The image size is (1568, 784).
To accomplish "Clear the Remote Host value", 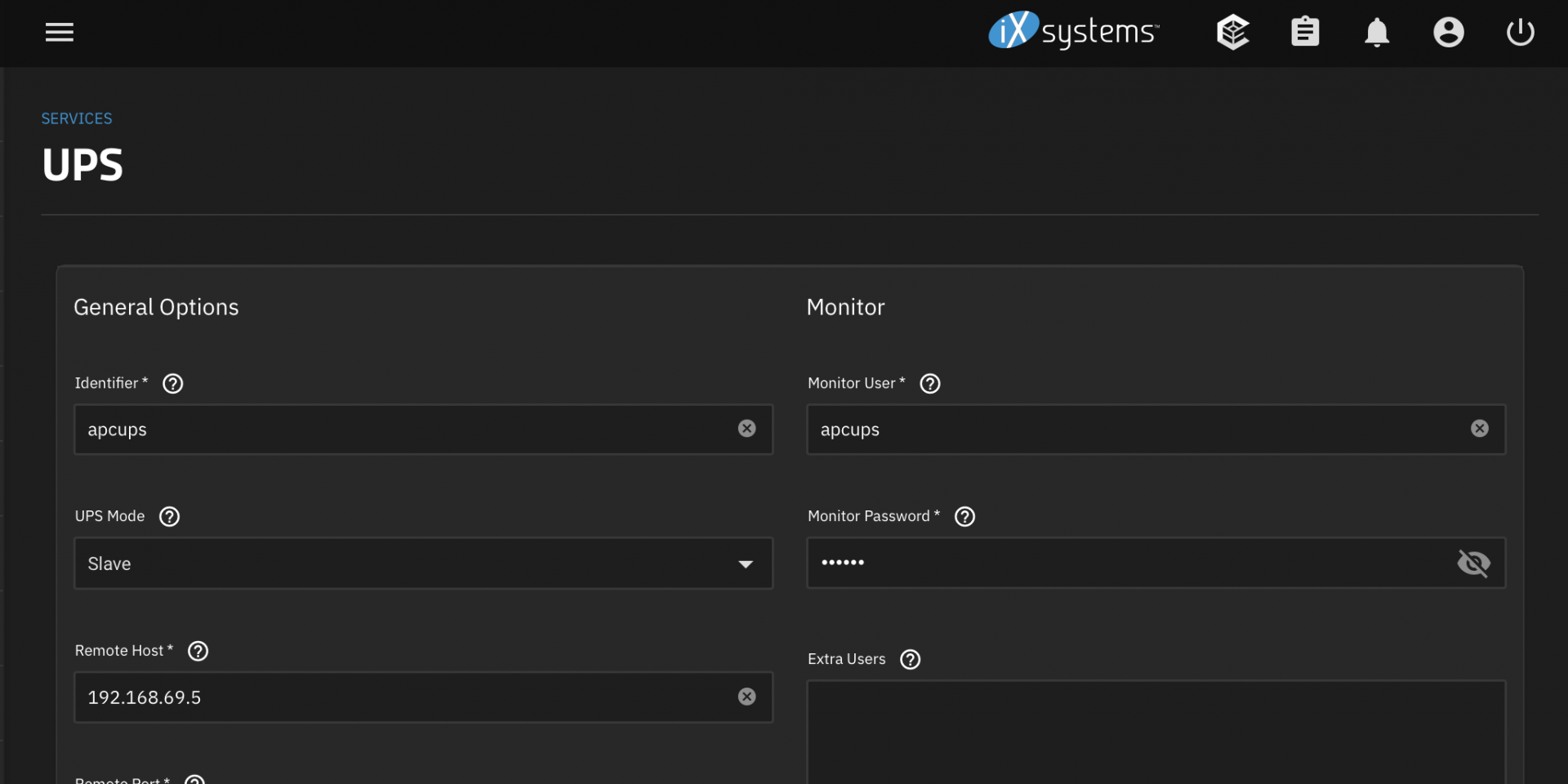I will 746,697.
